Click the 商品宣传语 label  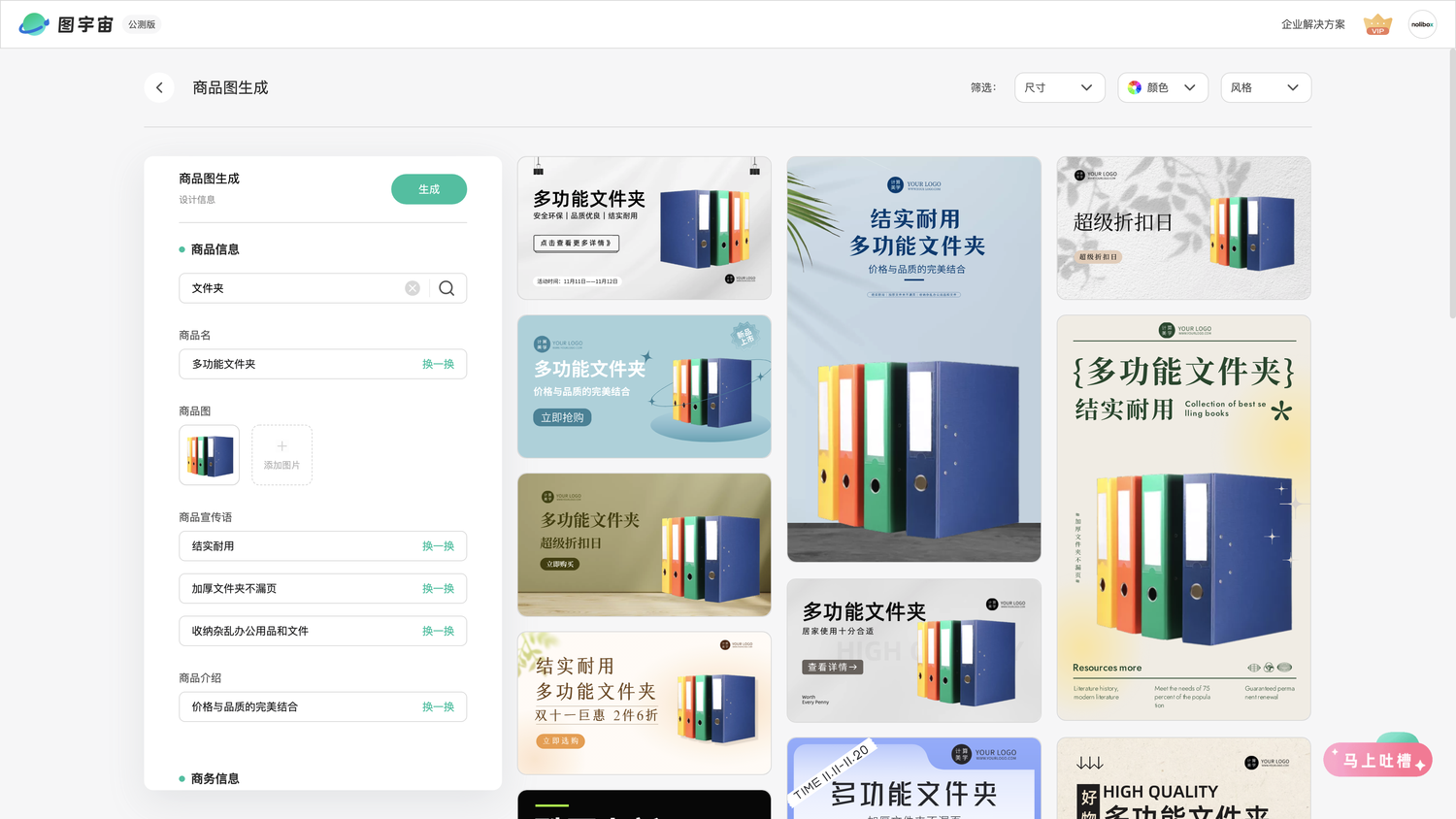click(x=206, y=517)
